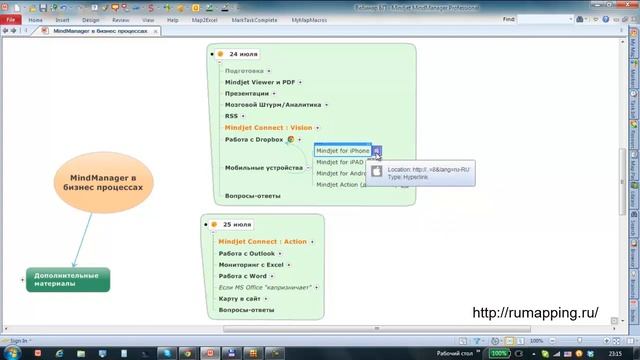Select the Mindjet for iPAD subtopic
The height and width of the screenshot is (360, 640).
pos(340,162)
